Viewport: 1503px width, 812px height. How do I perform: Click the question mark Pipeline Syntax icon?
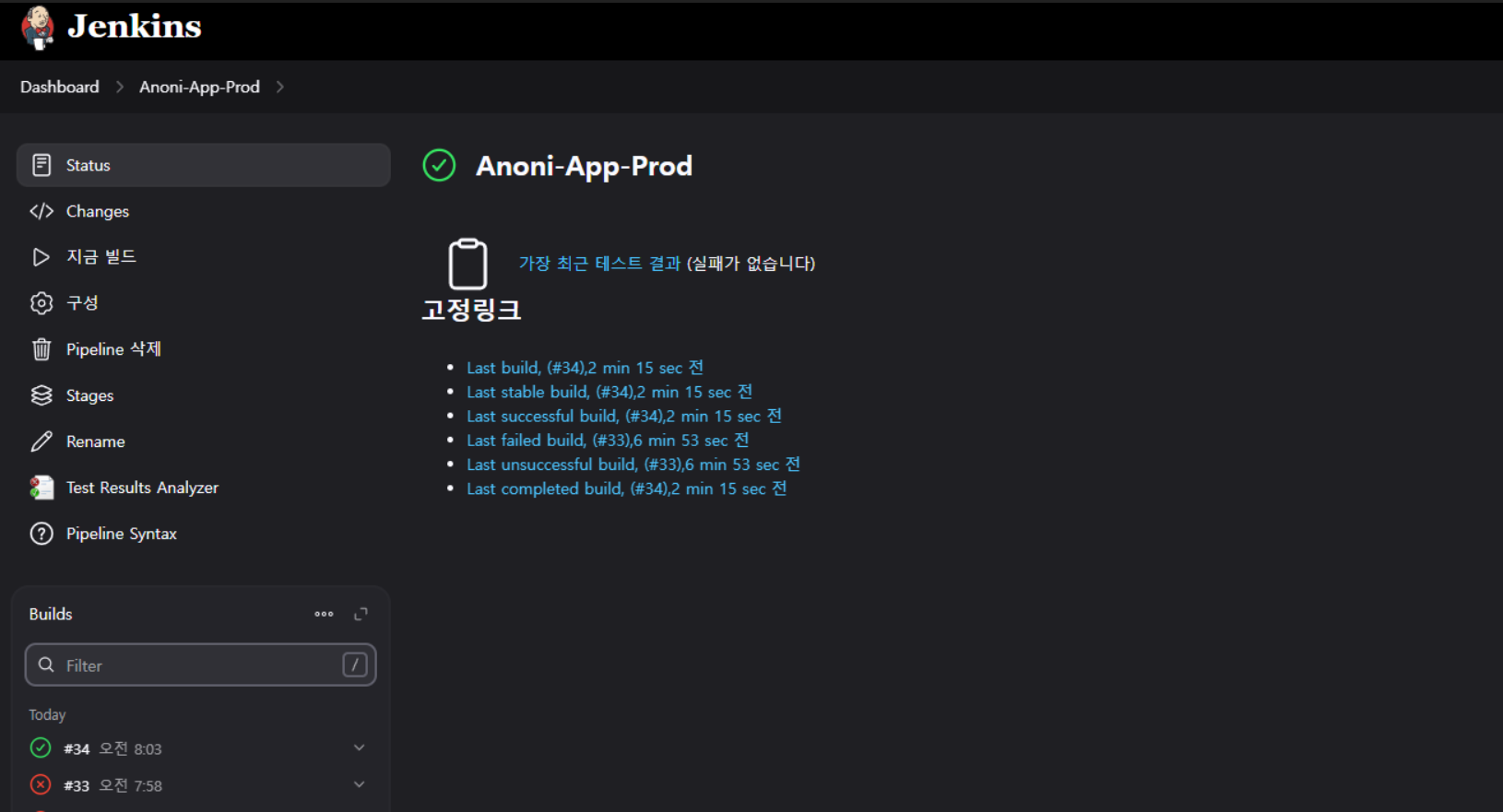pos(41,534)
